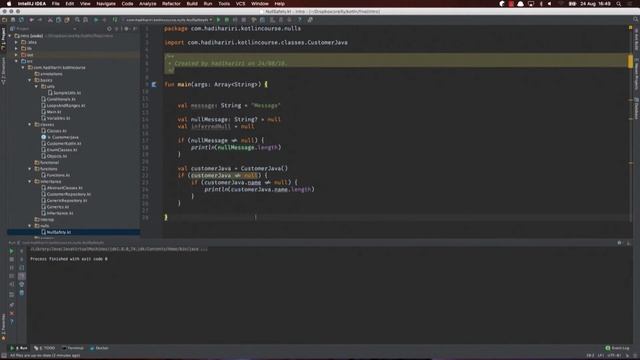The width and height of the screenshot is (640, 360).
Task: Click the Search Everywhere magnifier, top right
Action: click(x=636, y=20)
